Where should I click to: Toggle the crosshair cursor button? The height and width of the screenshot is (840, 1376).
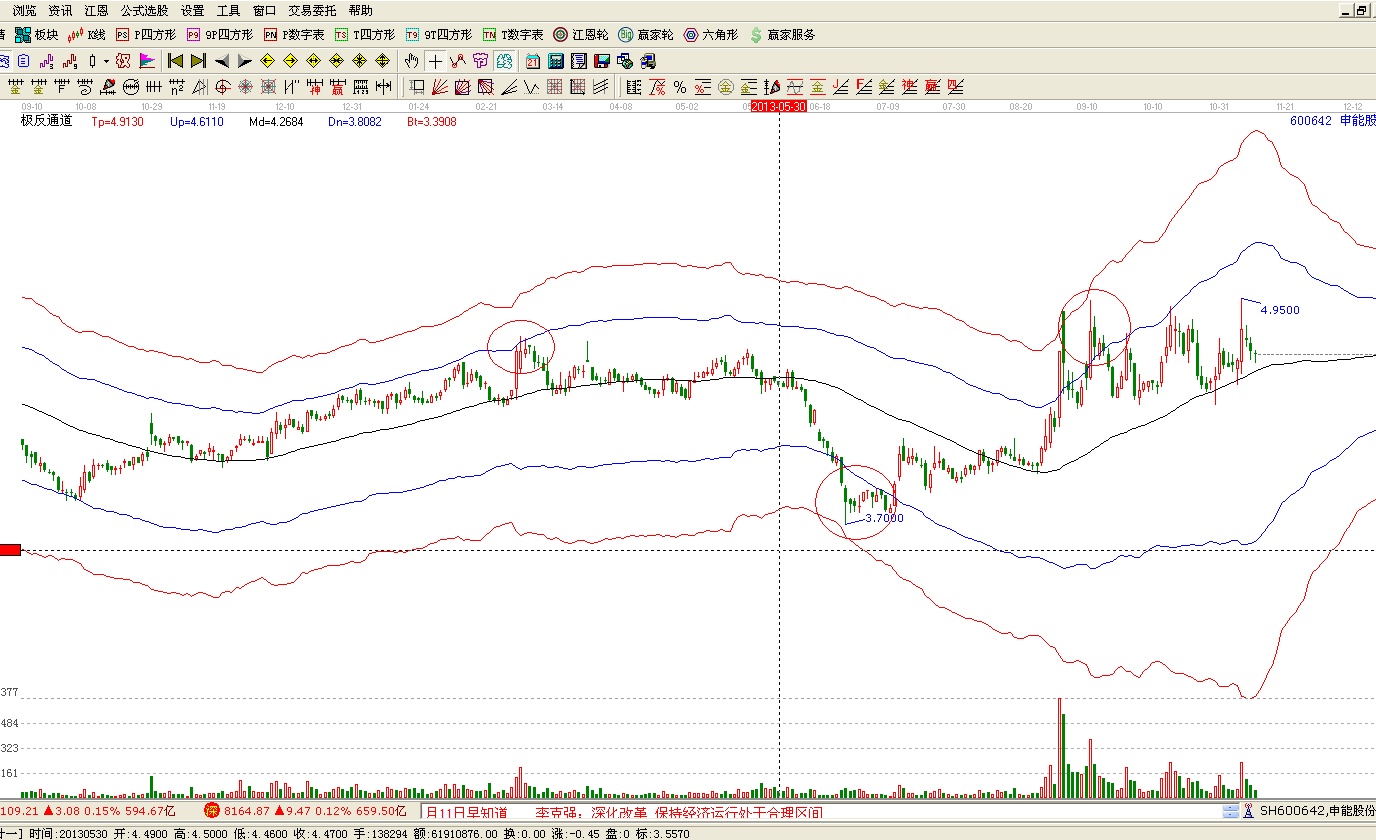(x=435, y=60)
